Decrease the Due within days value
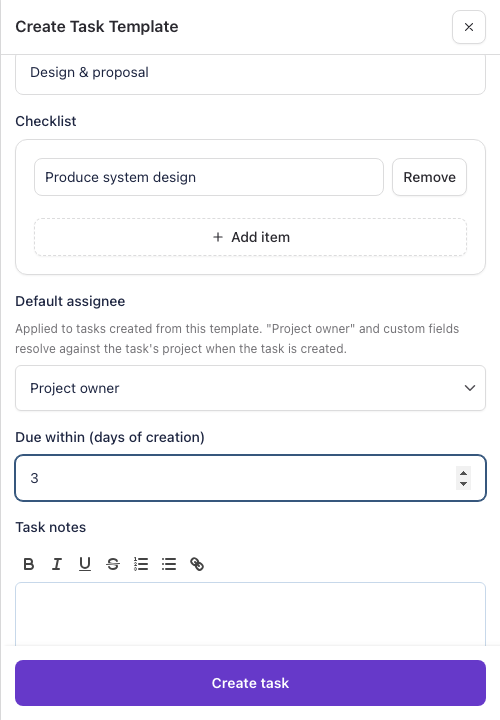 [463, 484]
